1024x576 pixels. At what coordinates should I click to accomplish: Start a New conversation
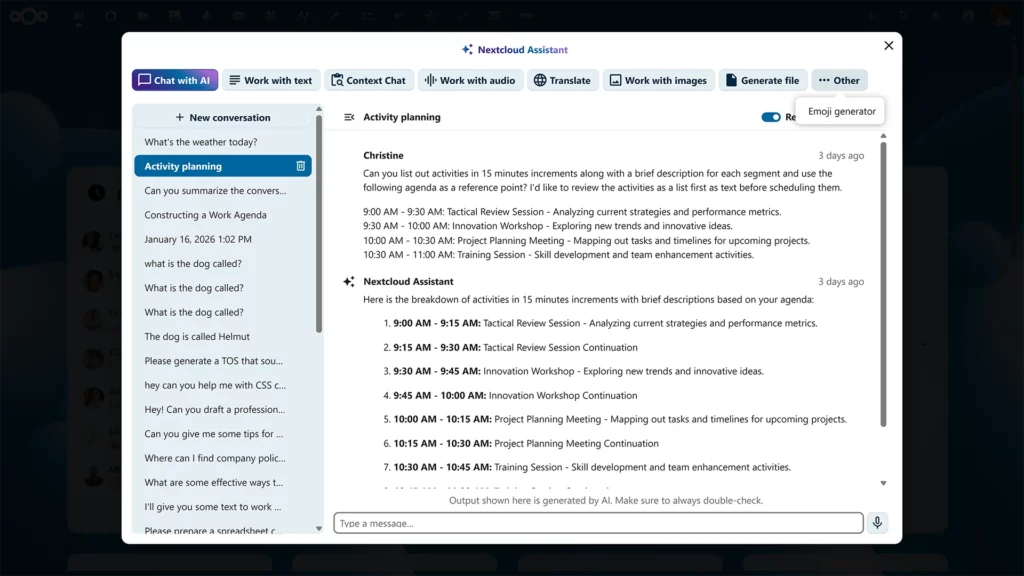tap(223, 117)
